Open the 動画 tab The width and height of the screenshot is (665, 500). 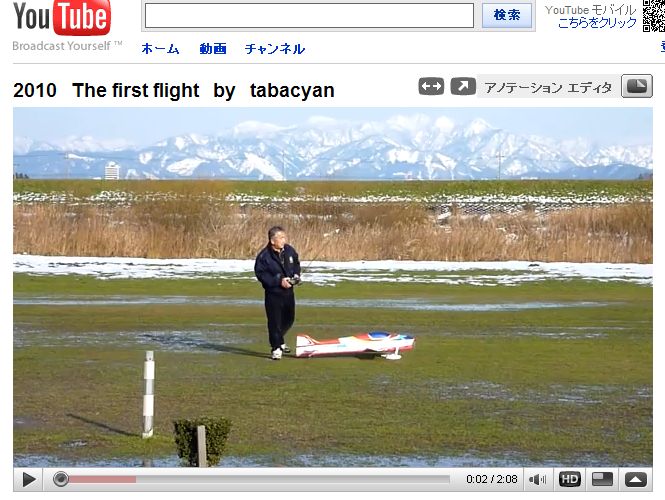213,49
